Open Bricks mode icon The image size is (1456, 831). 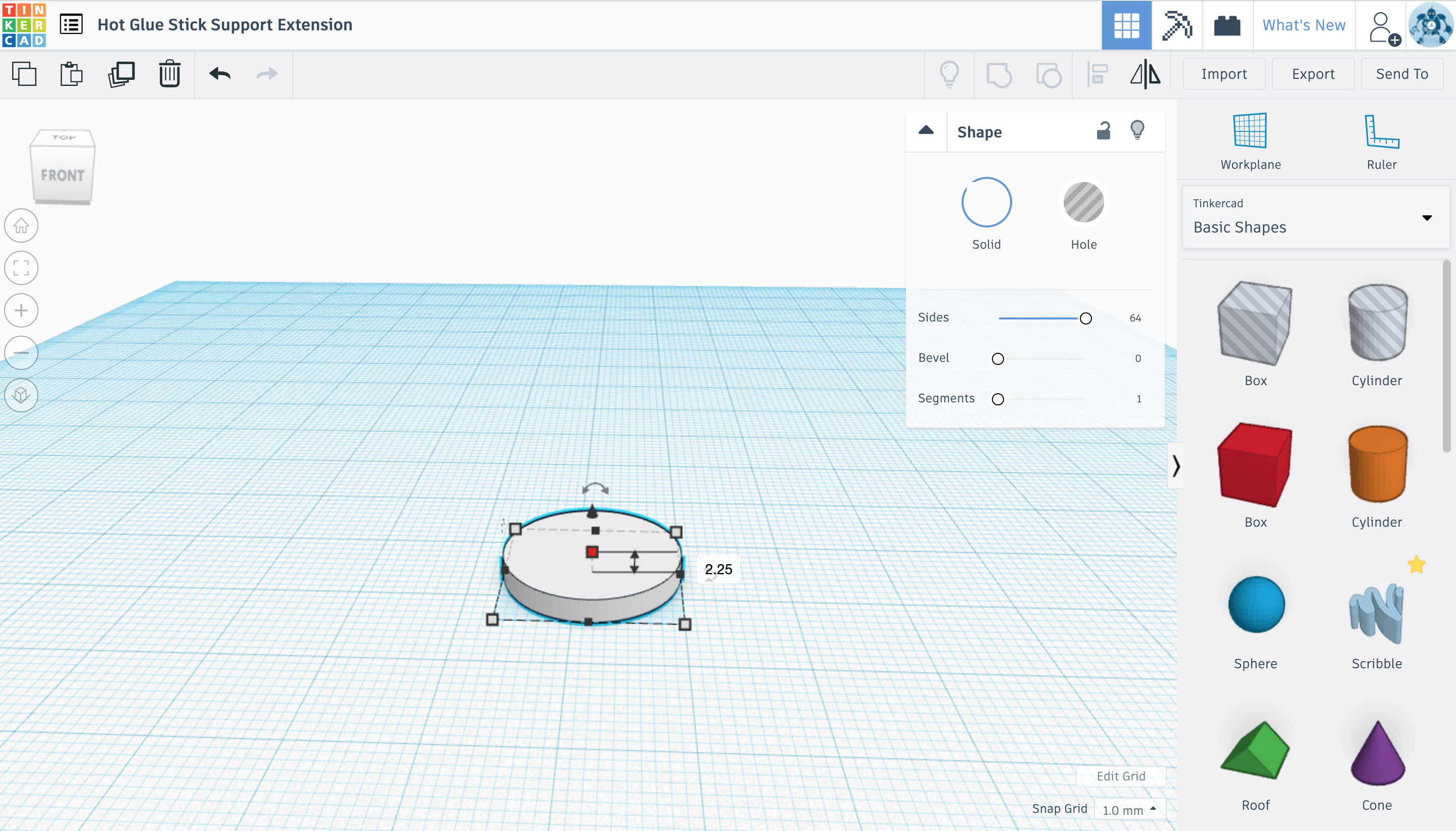[x=1227, y=25]
